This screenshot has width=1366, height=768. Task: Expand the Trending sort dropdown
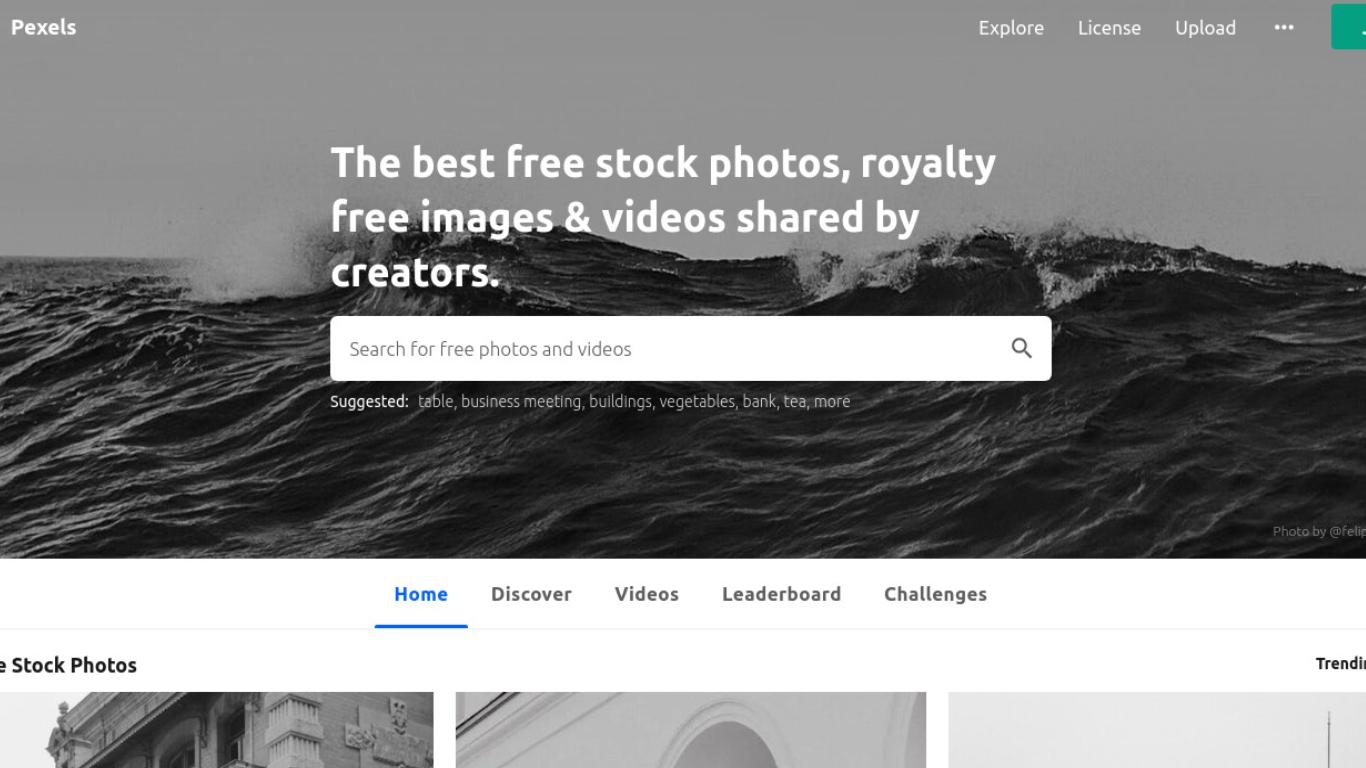point(1340,664)
